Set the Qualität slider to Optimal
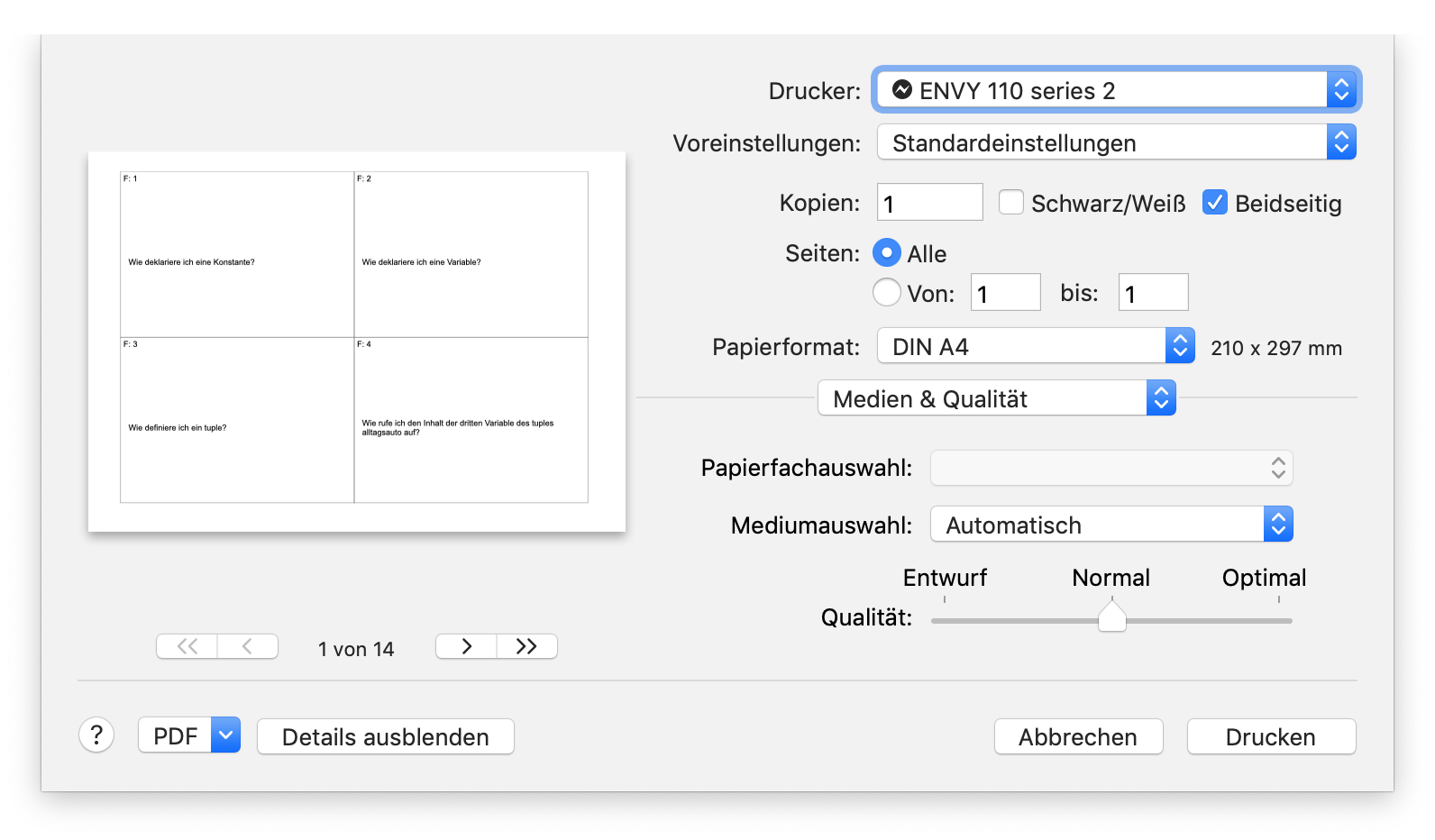The width and height of the screenshot is (1435, 840). click(1278, 620)
